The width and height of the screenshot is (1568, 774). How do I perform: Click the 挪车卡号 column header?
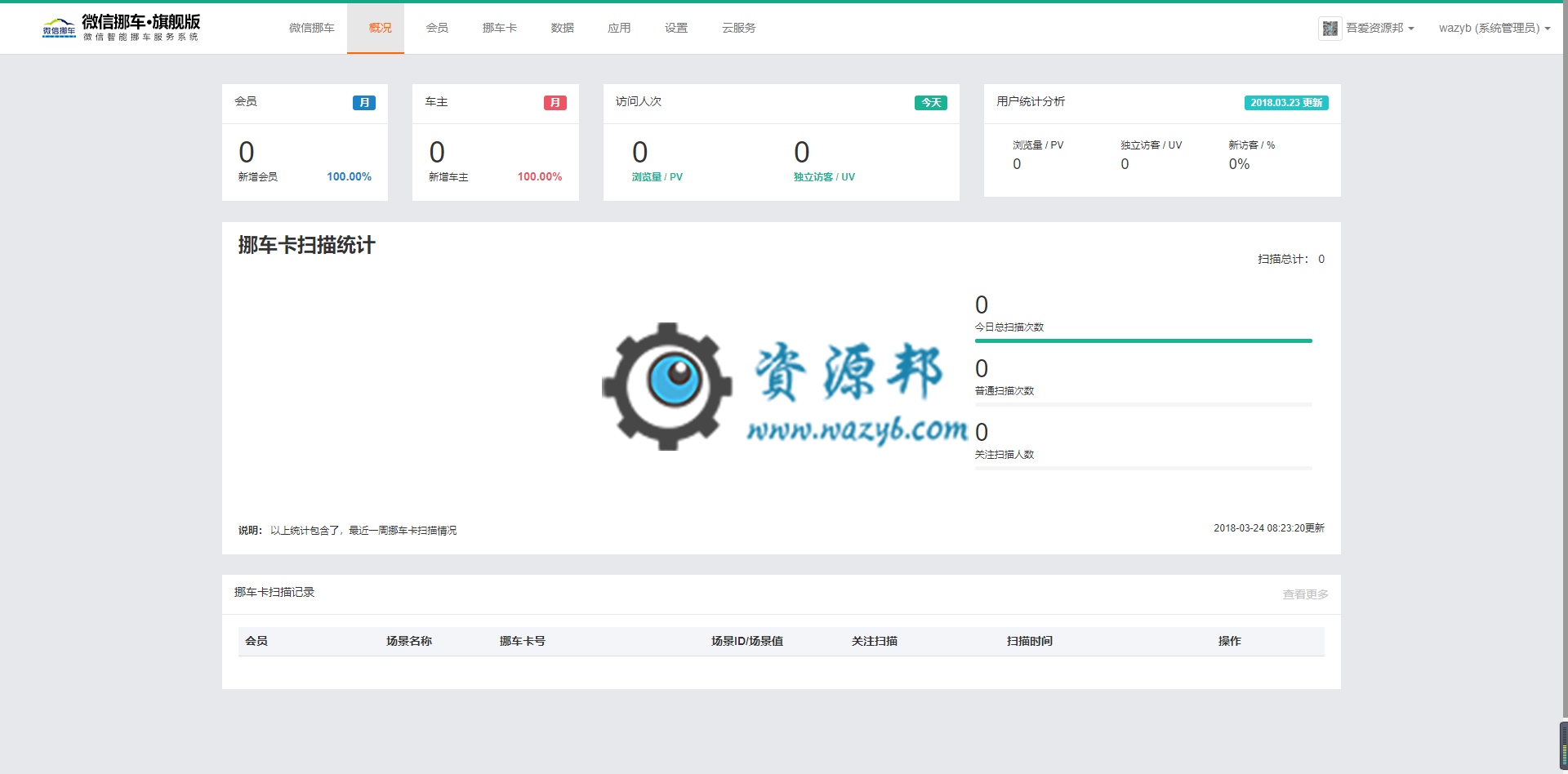click(x=523, y=642)
